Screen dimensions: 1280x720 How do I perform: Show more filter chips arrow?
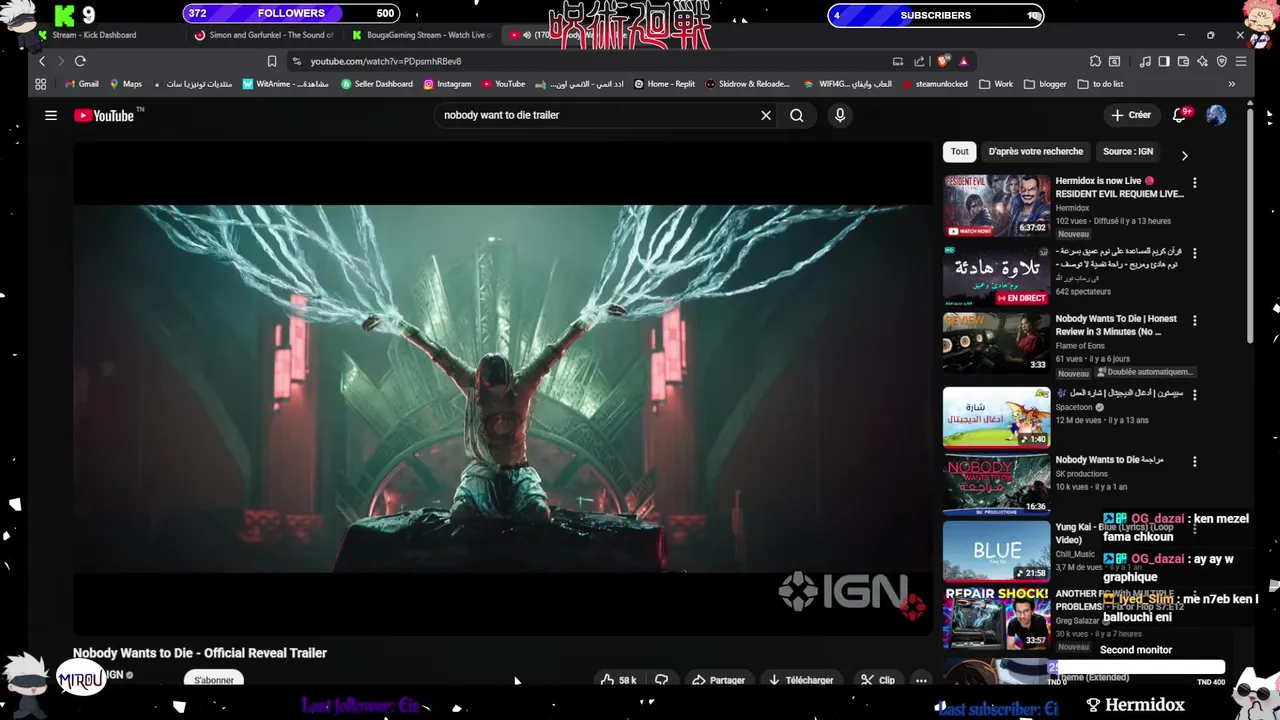click(1185, 156)
